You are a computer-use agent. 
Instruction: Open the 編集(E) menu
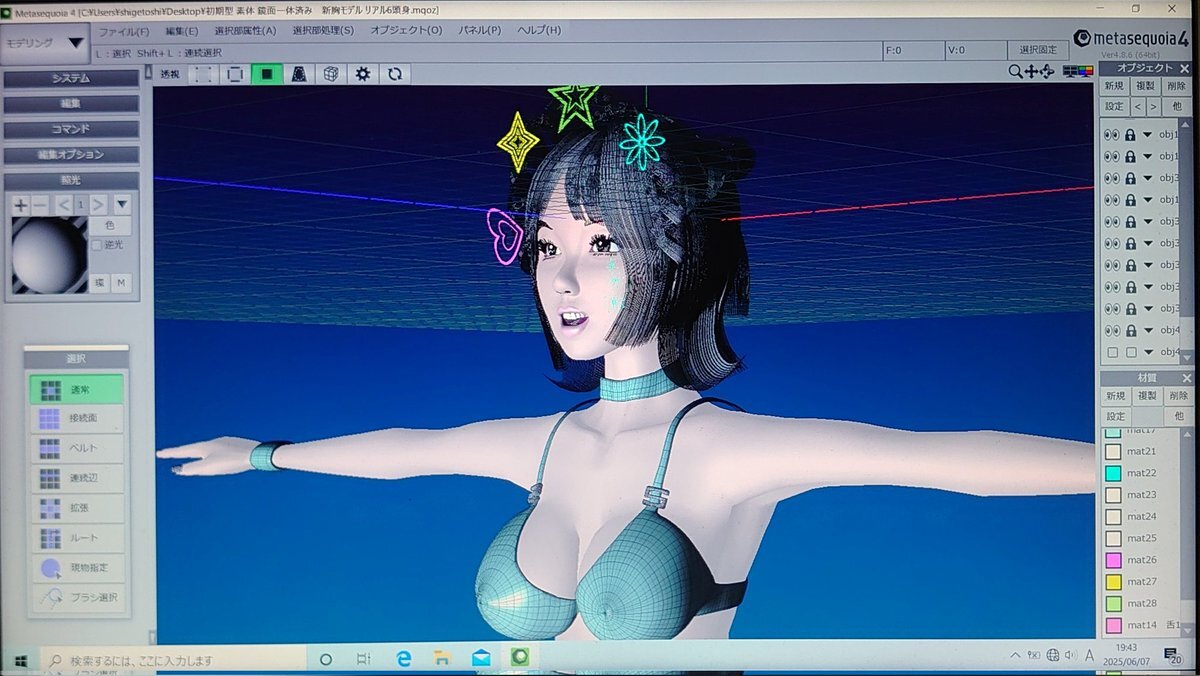(x=182, y=30)
